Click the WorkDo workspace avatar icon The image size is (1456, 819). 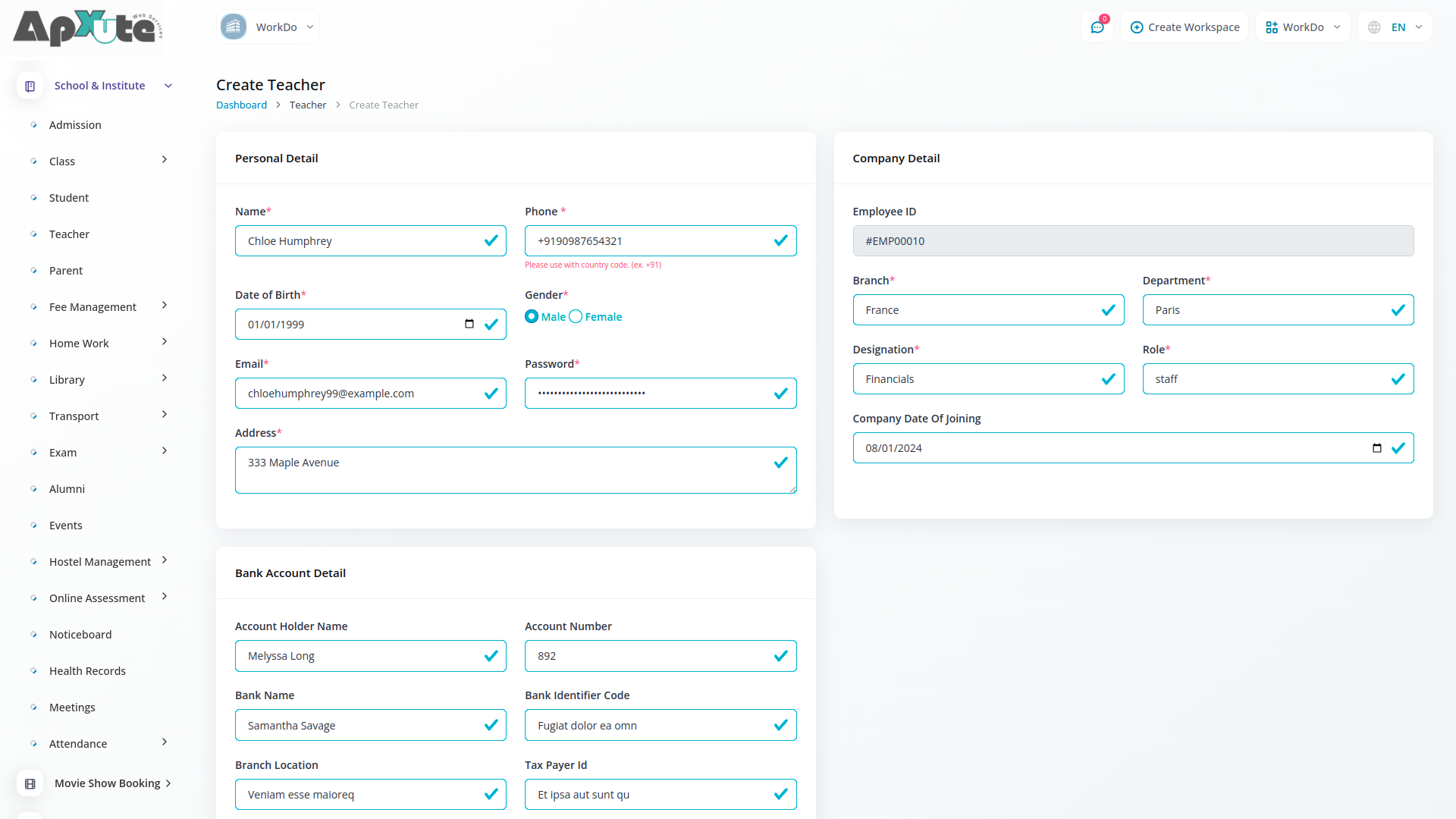(x=234, y=27)
